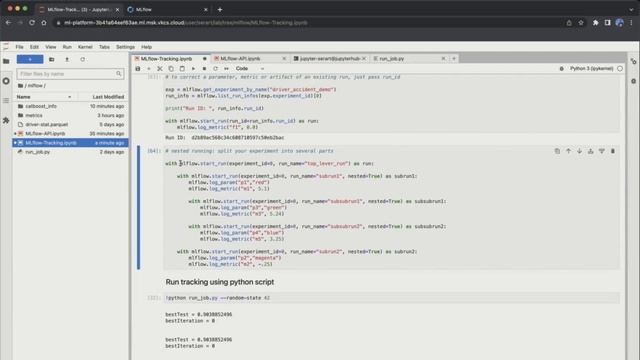The width and height of the screenshot is (640, 360).
Task: Restart kernel and run all cells icon
Action: point(226,69)
